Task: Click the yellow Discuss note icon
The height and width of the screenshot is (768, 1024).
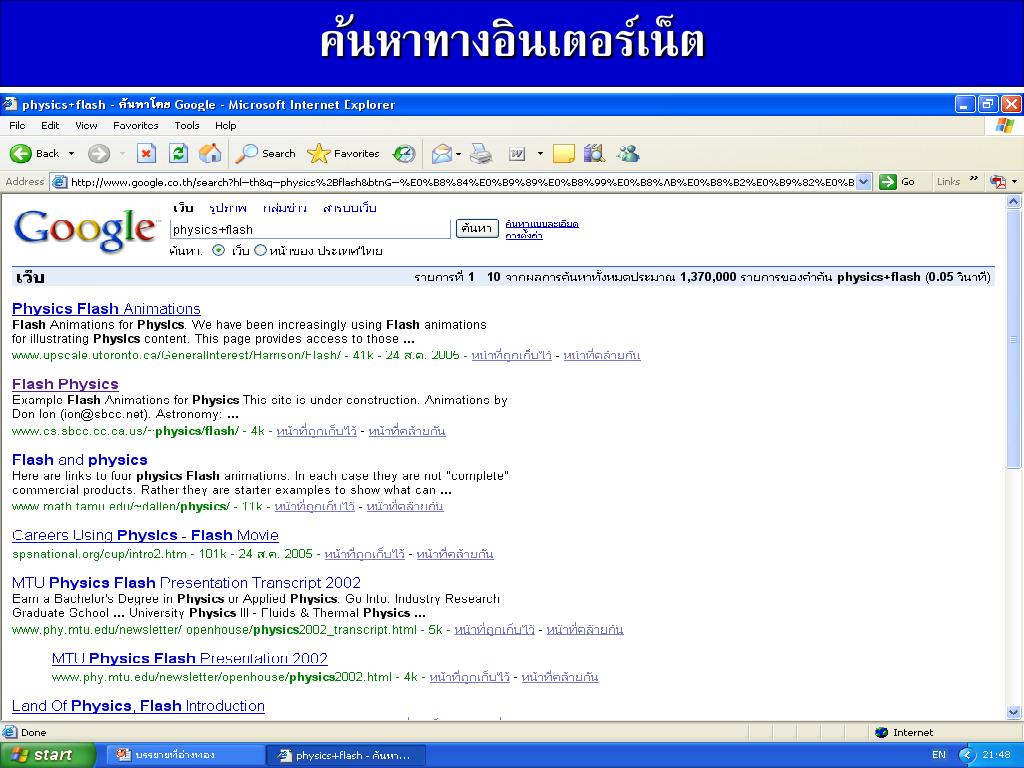Action: [563, 154]
